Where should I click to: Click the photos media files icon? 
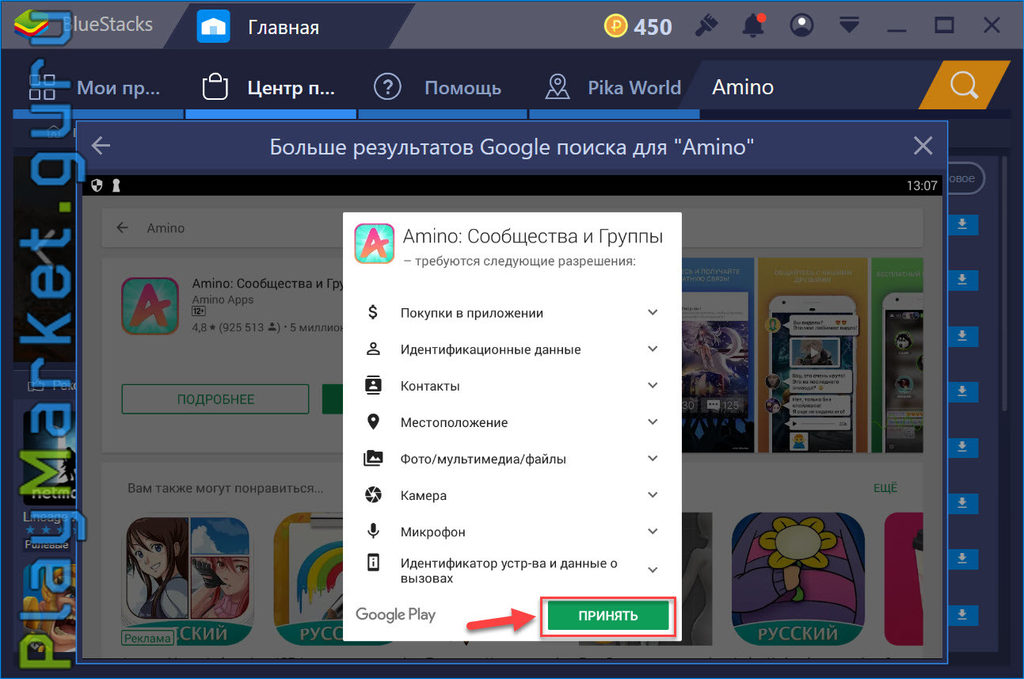pyautogui.click(x=373, y=458)
